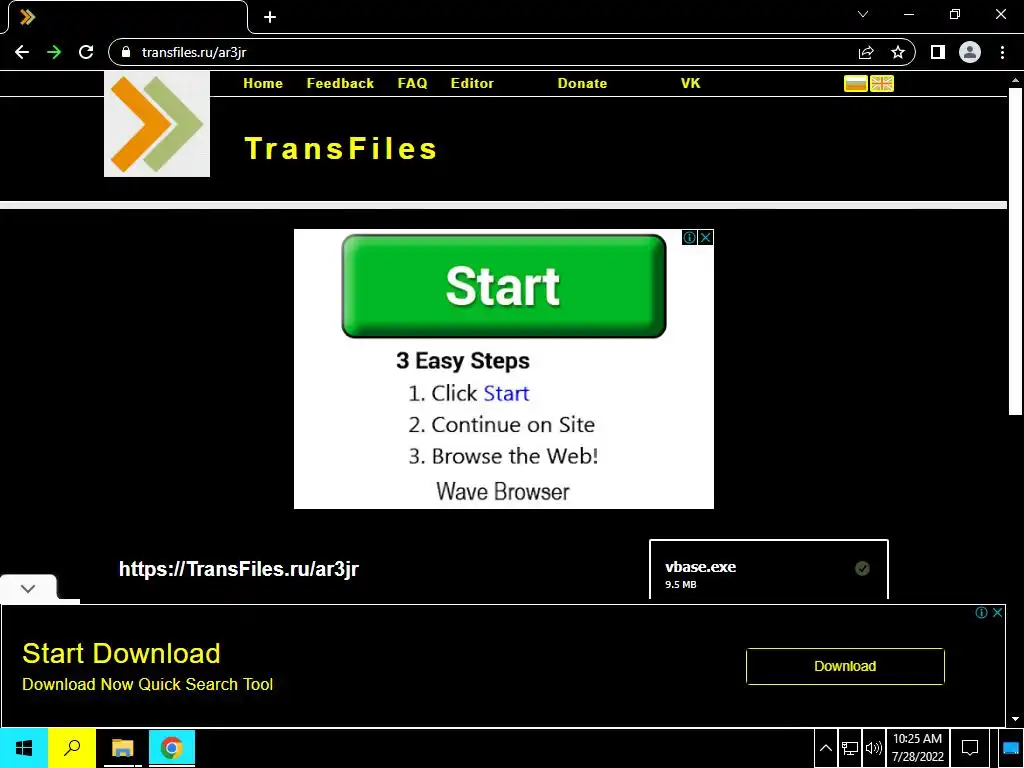Click the page vertical scrollbar thumb
Image resolution: width=1024 pixels, height=768 pixels.
(1015, 251)
